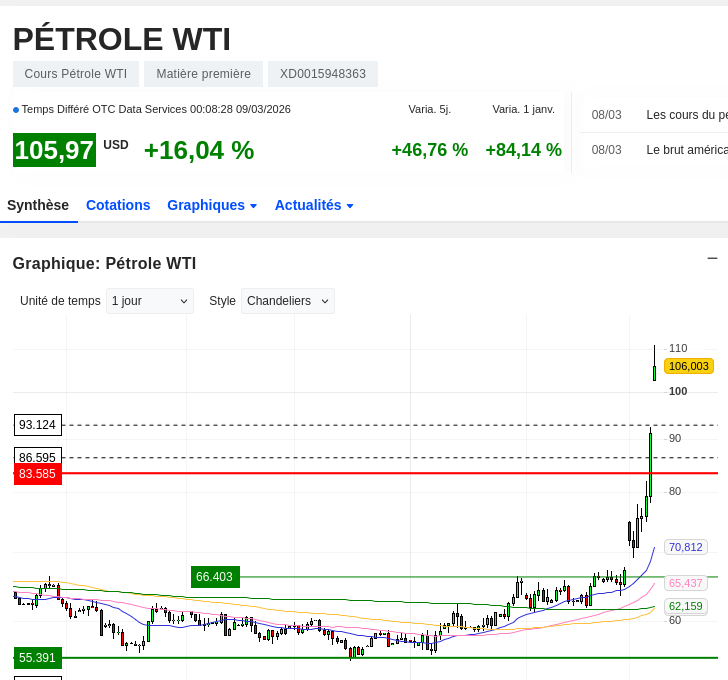Click the 105,97 price value
This screenshot has height=680, width=728.
(54, 150)
